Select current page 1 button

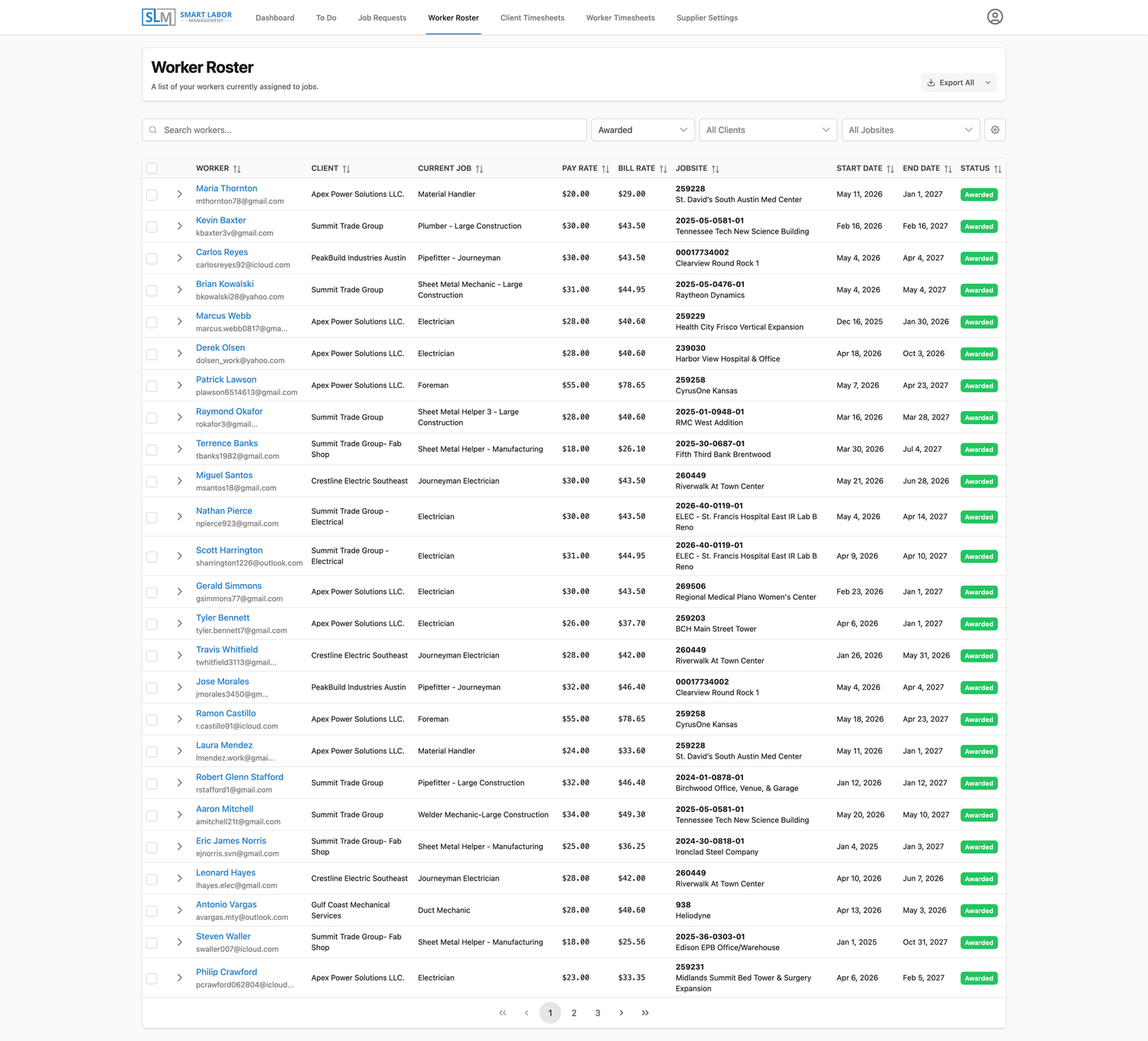coord(550,1013)
